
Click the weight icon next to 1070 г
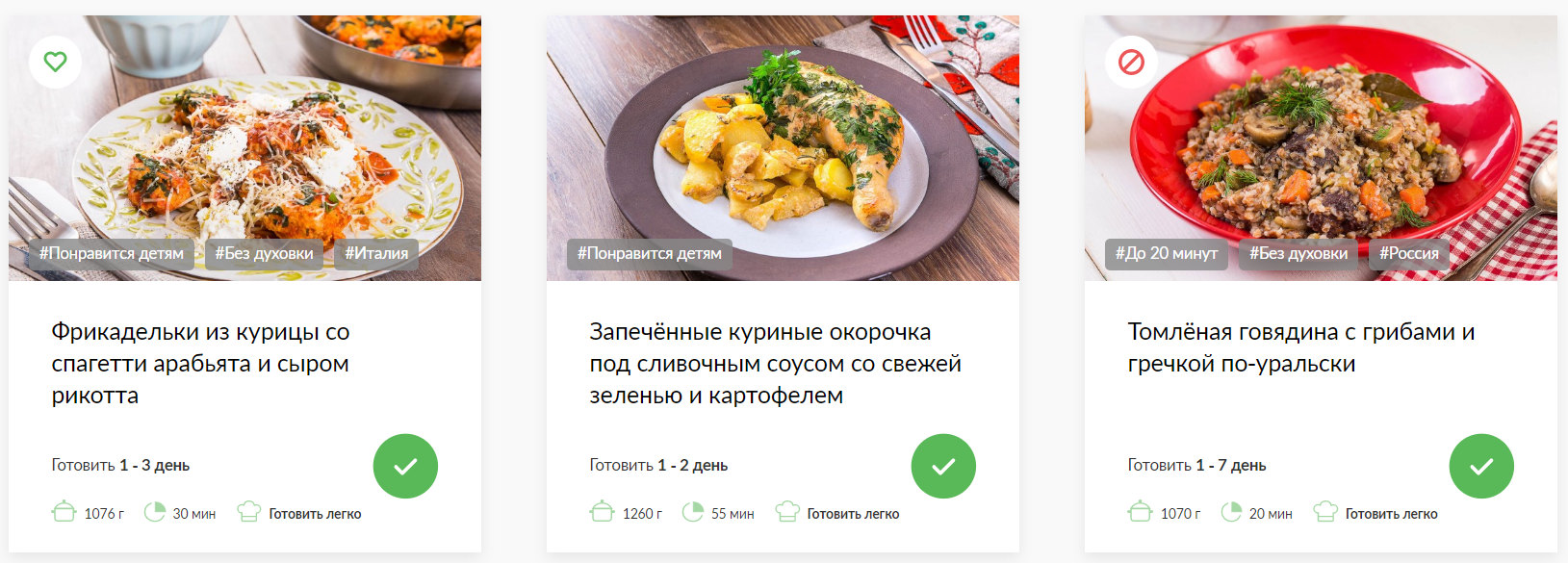[1141, 511]
